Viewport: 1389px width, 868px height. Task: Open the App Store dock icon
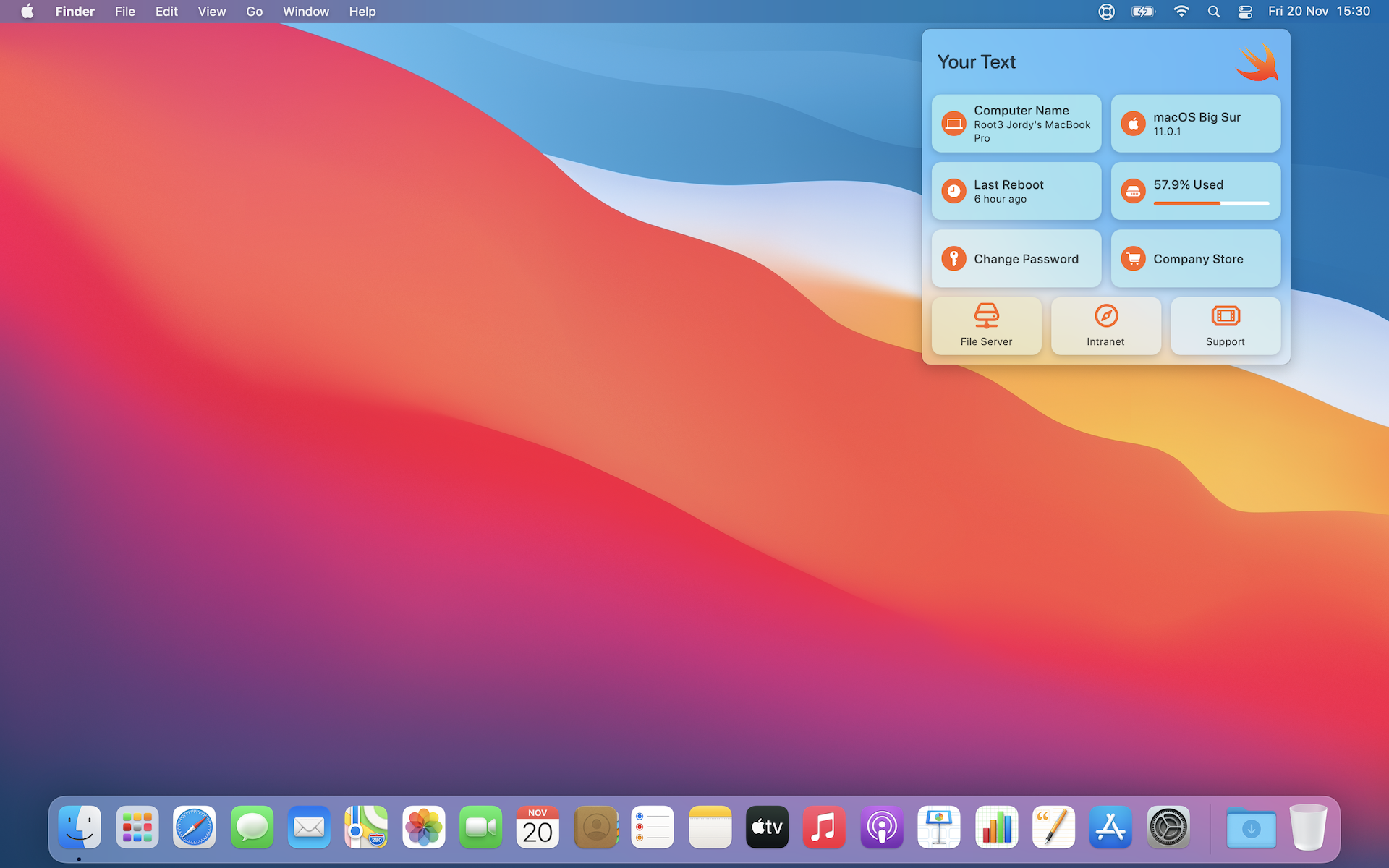pos(1110,827)
